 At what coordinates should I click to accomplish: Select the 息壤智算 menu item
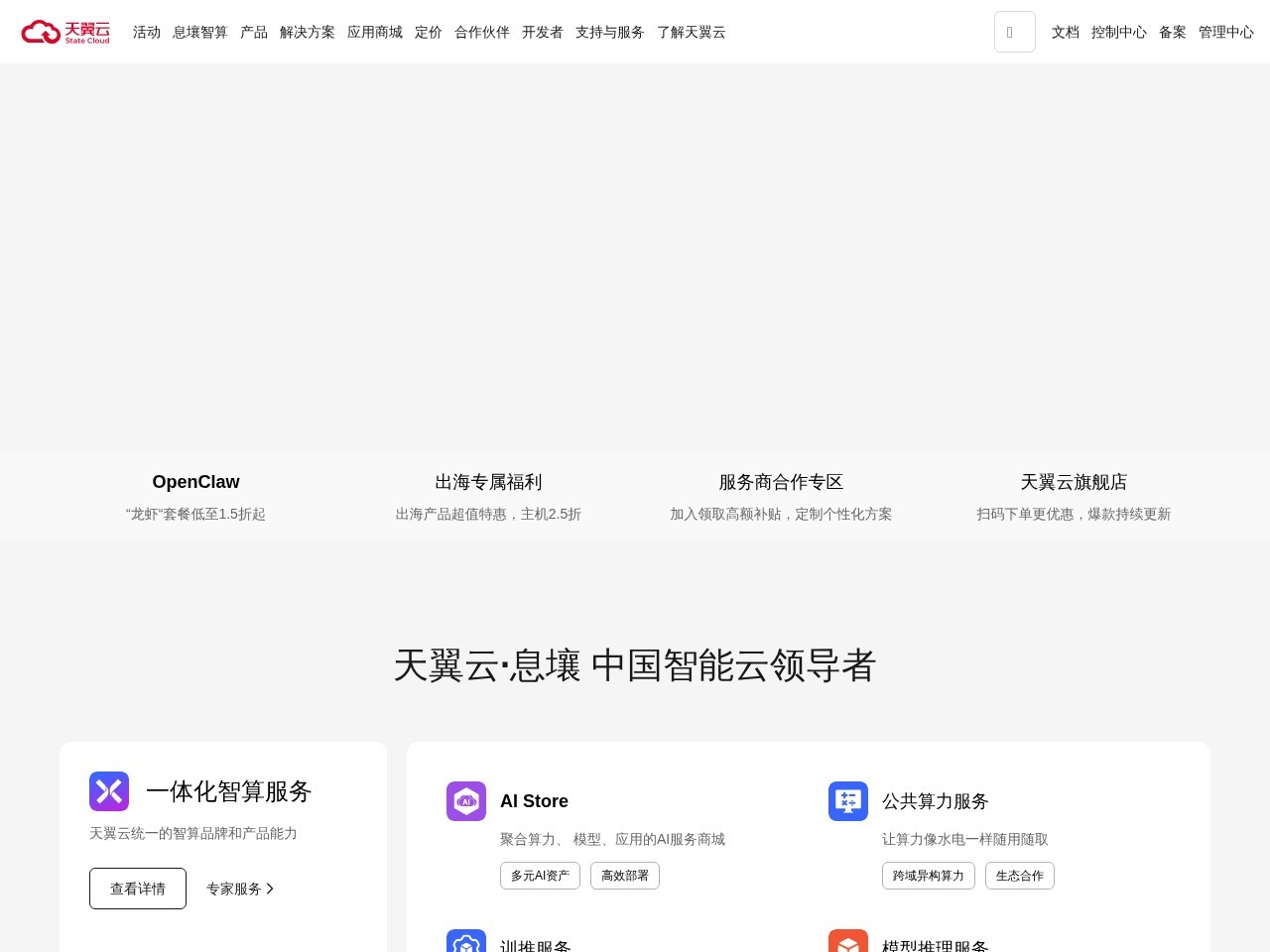tap(200, 32)
